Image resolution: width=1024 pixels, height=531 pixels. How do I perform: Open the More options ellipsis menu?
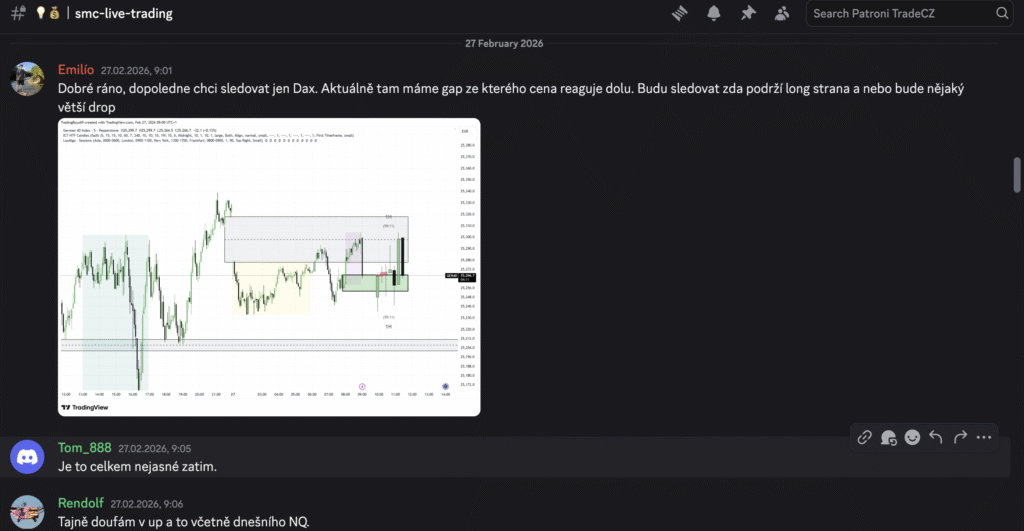pos(984,437)
